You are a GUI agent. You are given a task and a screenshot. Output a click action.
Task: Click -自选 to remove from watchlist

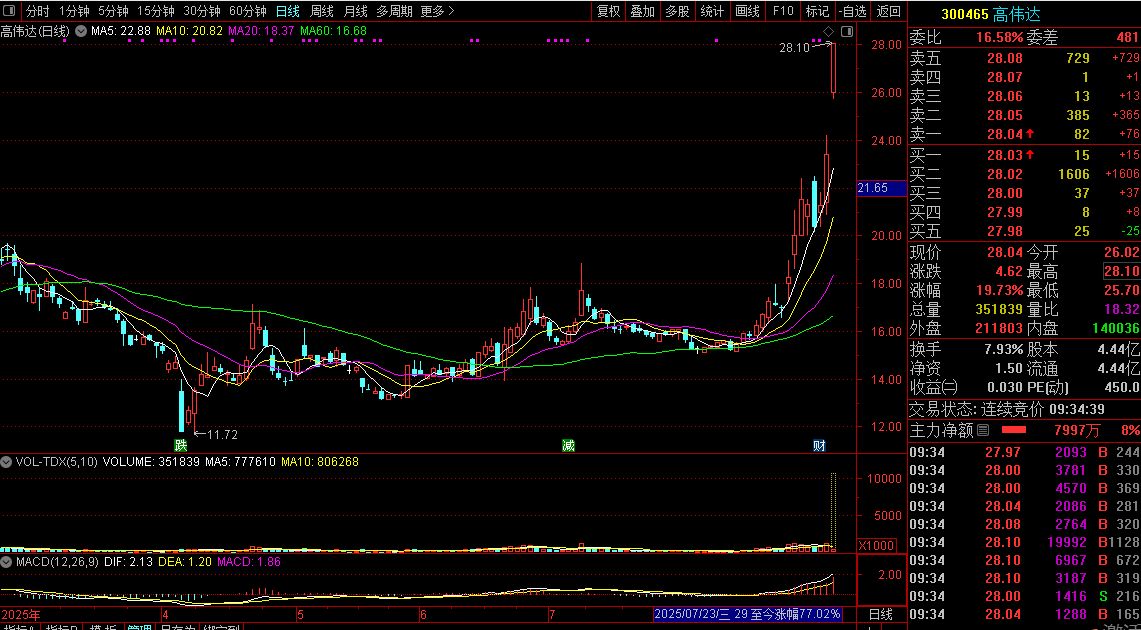pyautogui.click(x=852, y=11)
